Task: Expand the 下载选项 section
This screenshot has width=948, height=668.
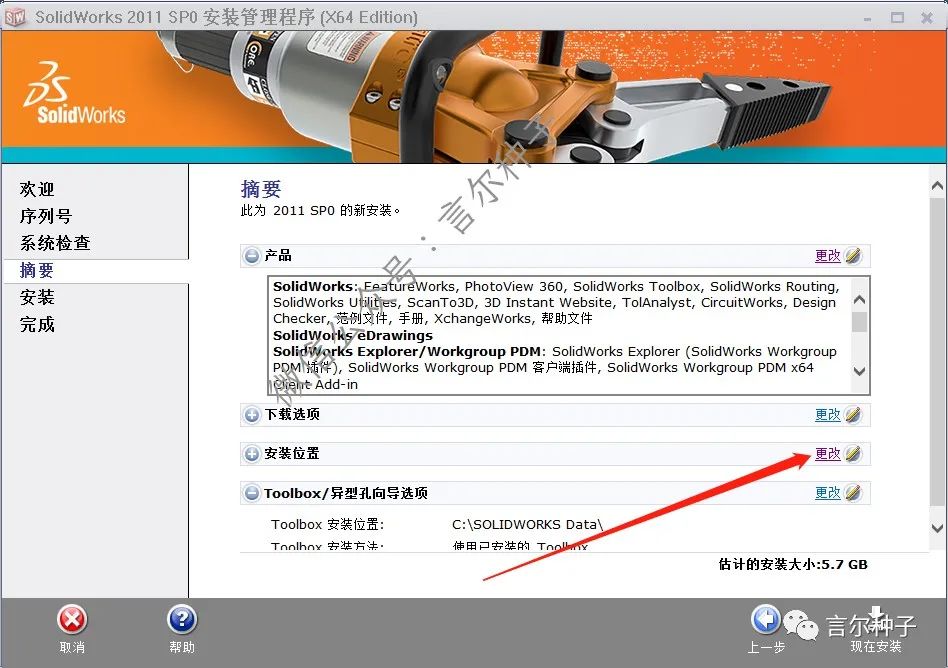Action: [x=252, y=415]
